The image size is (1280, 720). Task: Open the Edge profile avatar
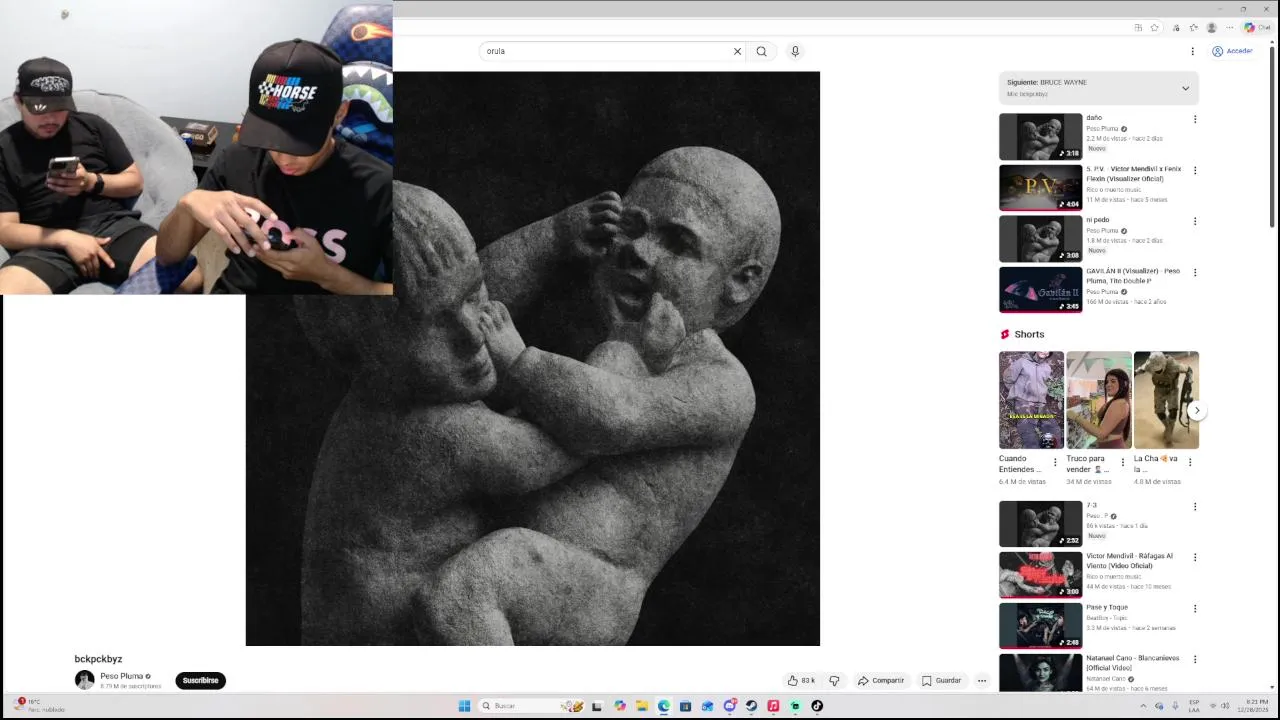pos(1212,28)
